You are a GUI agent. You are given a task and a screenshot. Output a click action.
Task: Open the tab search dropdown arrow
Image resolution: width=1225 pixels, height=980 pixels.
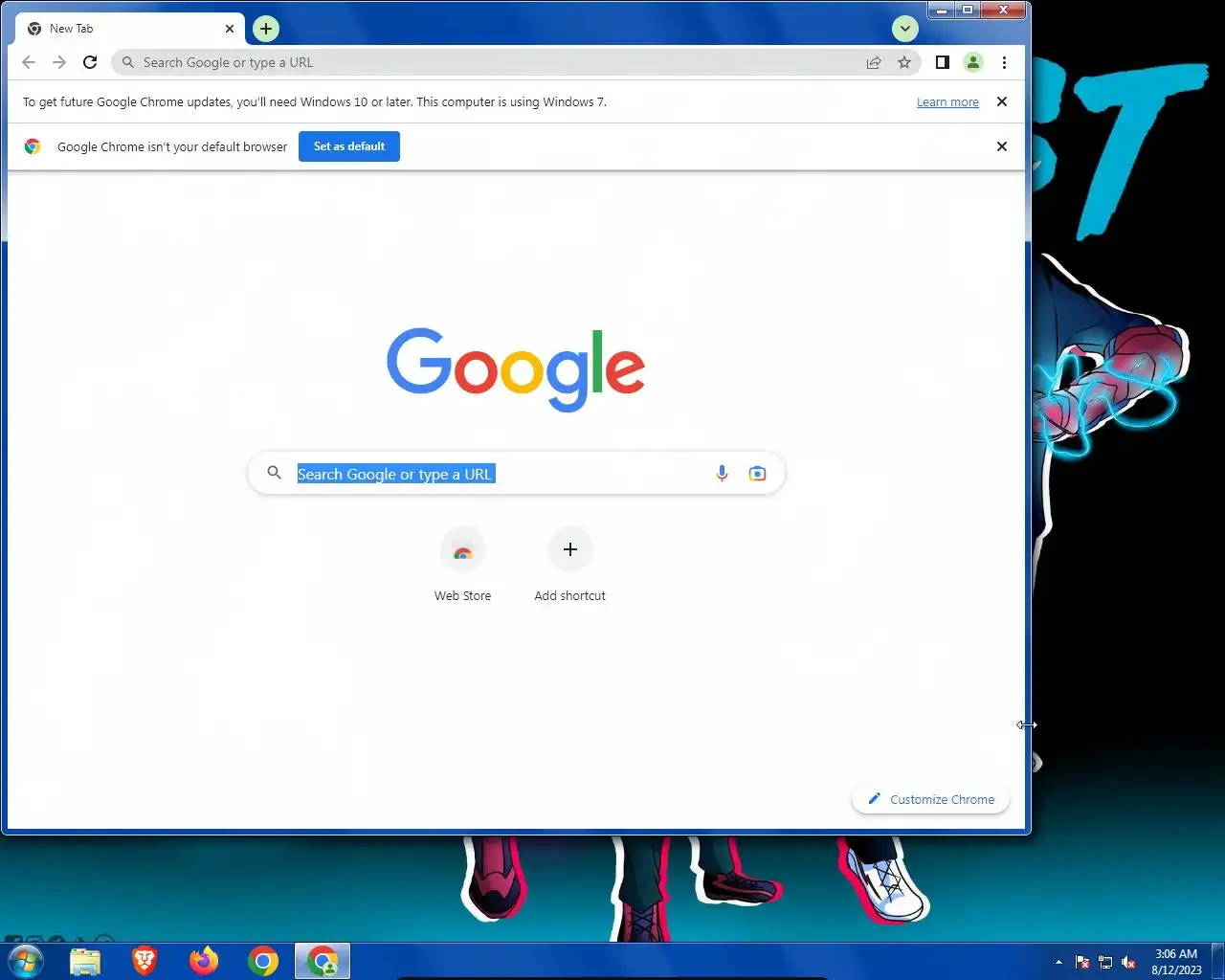pyautogui.click(x=904, y=29)
